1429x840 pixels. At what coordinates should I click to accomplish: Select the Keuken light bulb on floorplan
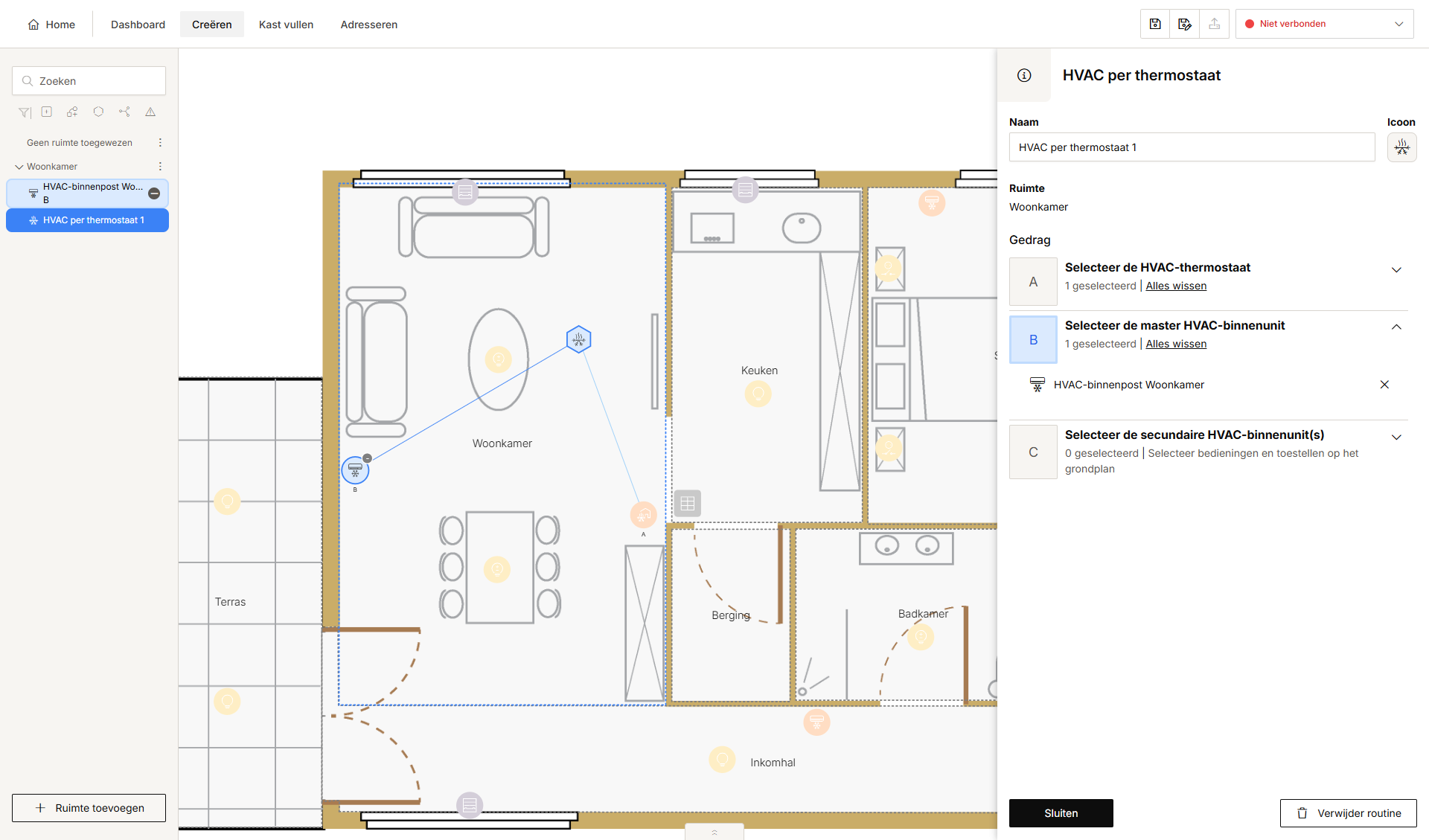tap(758, 393)
